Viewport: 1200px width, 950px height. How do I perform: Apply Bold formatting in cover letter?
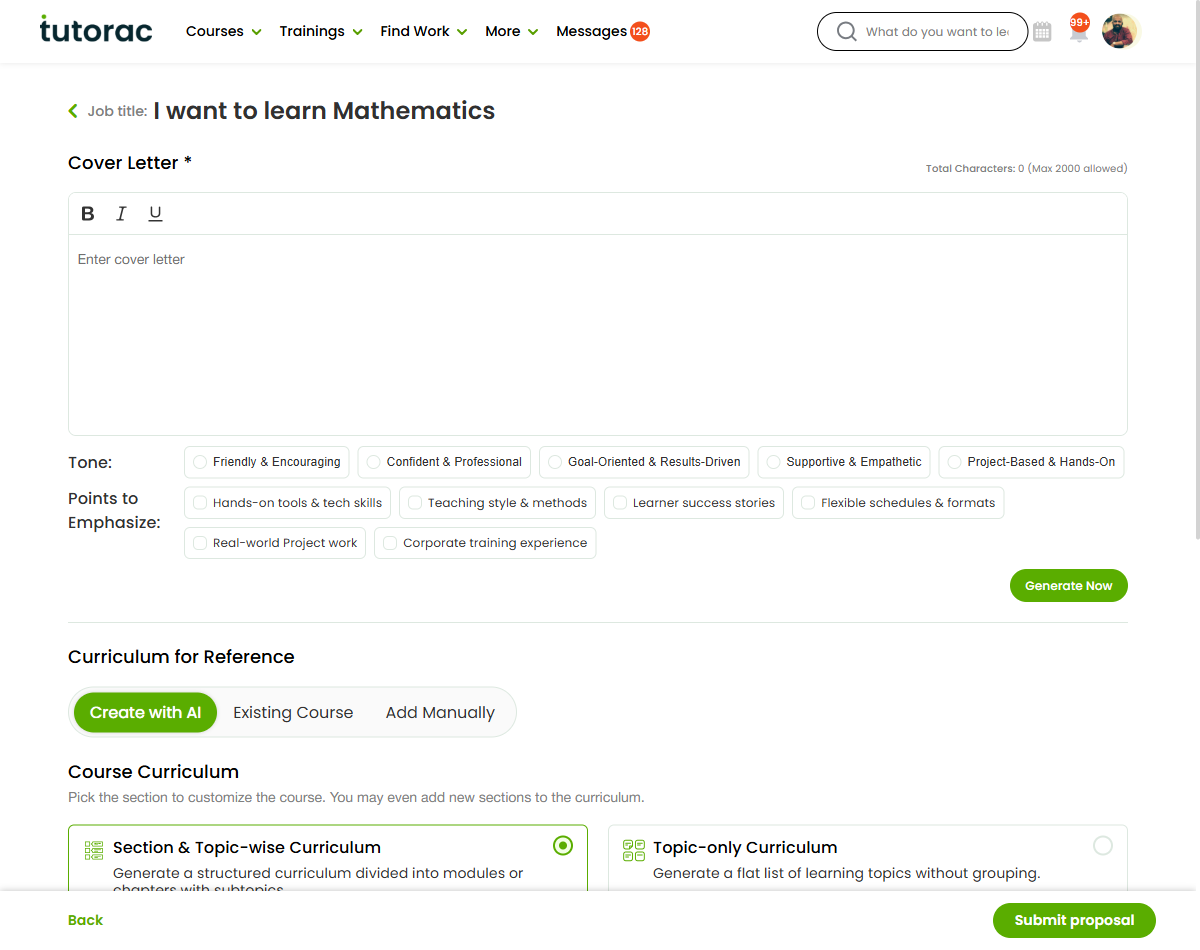click(88, 213)
